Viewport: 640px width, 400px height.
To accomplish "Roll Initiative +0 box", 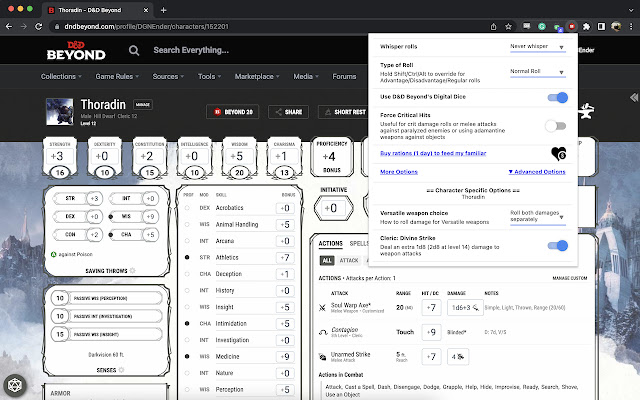I will point(333,208).
